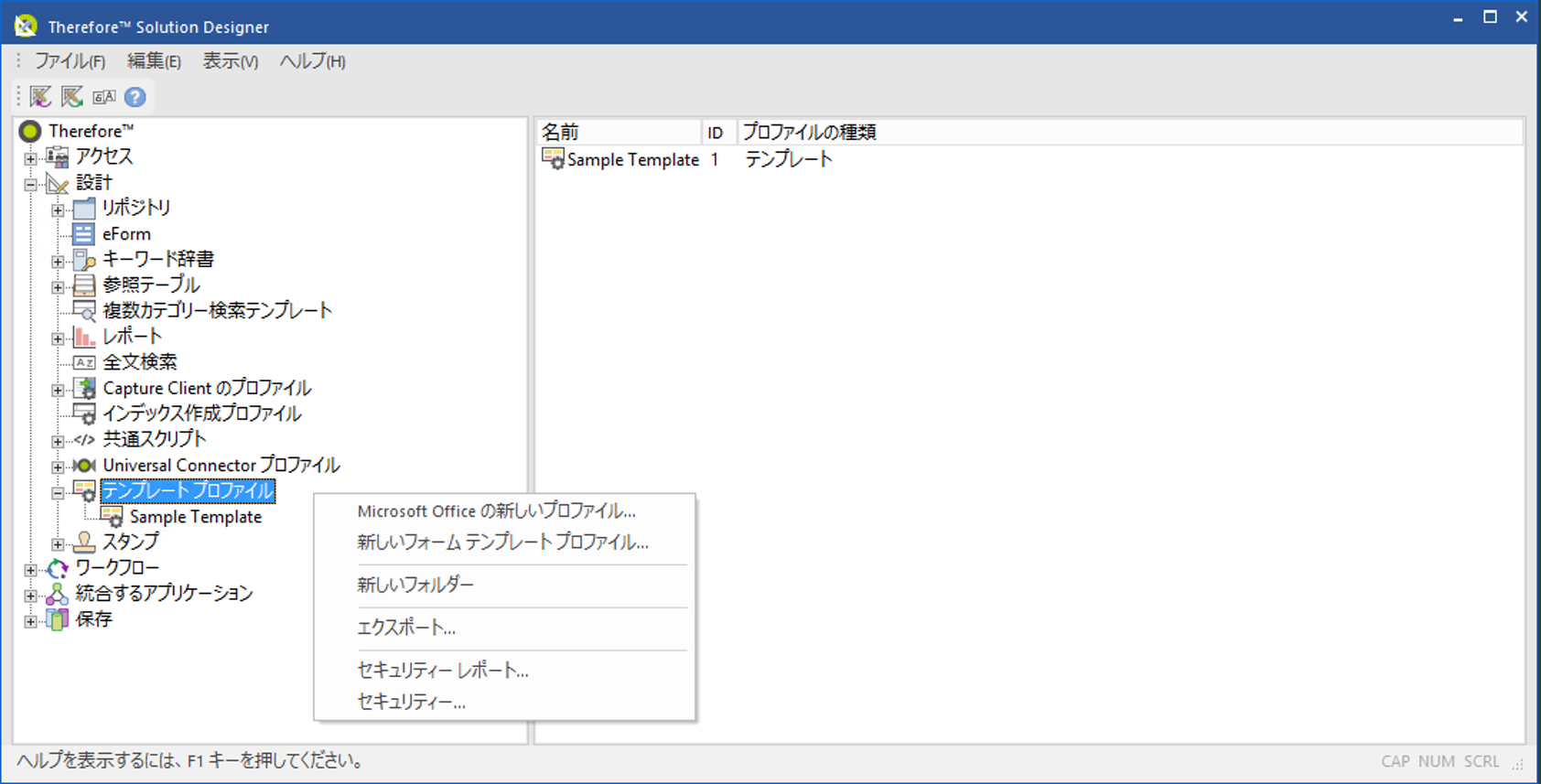Open the ファイル(F) menu
The height and width of the screenshot is (784, 1541).
70,61
